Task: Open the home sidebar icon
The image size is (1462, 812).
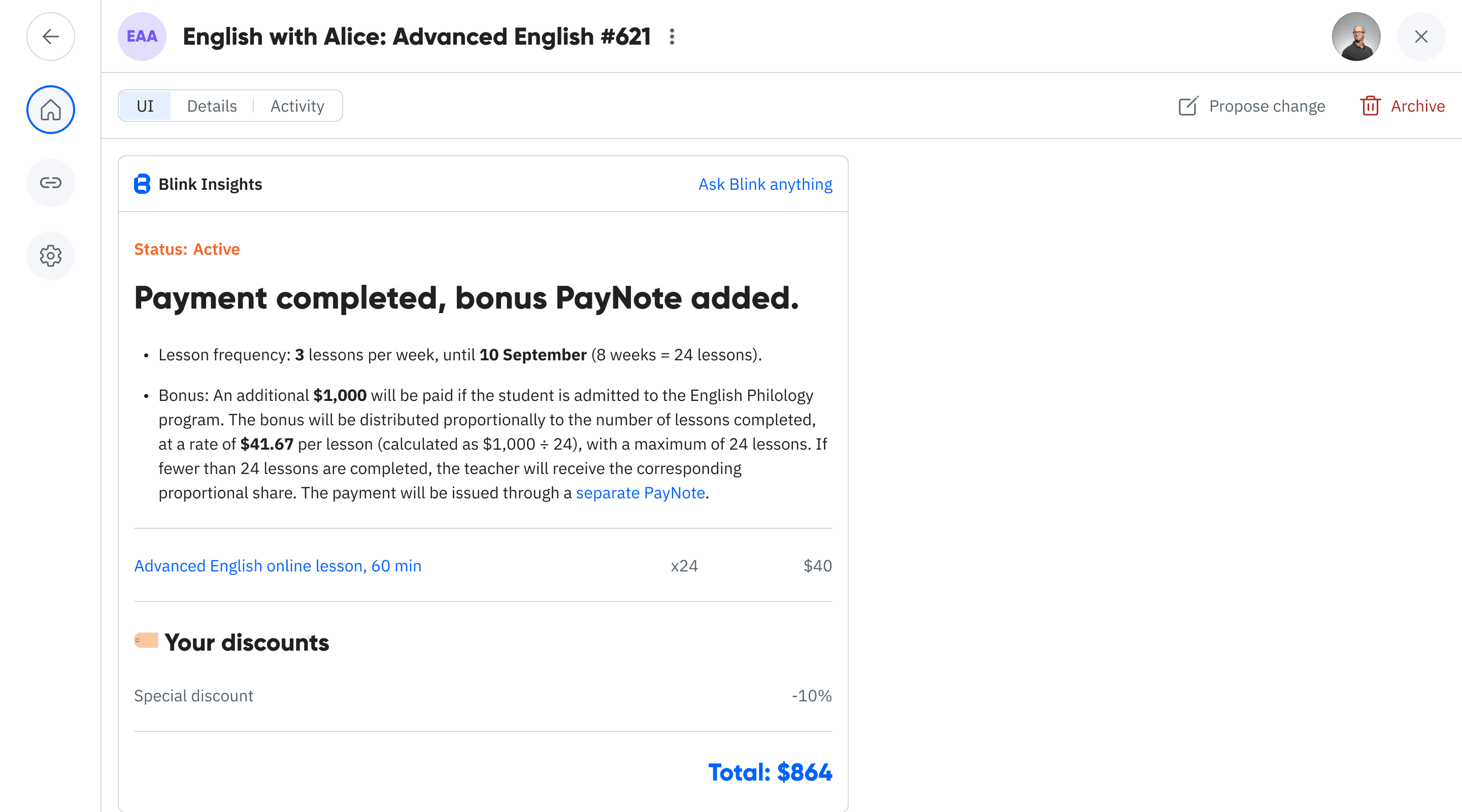Action: [x=51, y=110]
